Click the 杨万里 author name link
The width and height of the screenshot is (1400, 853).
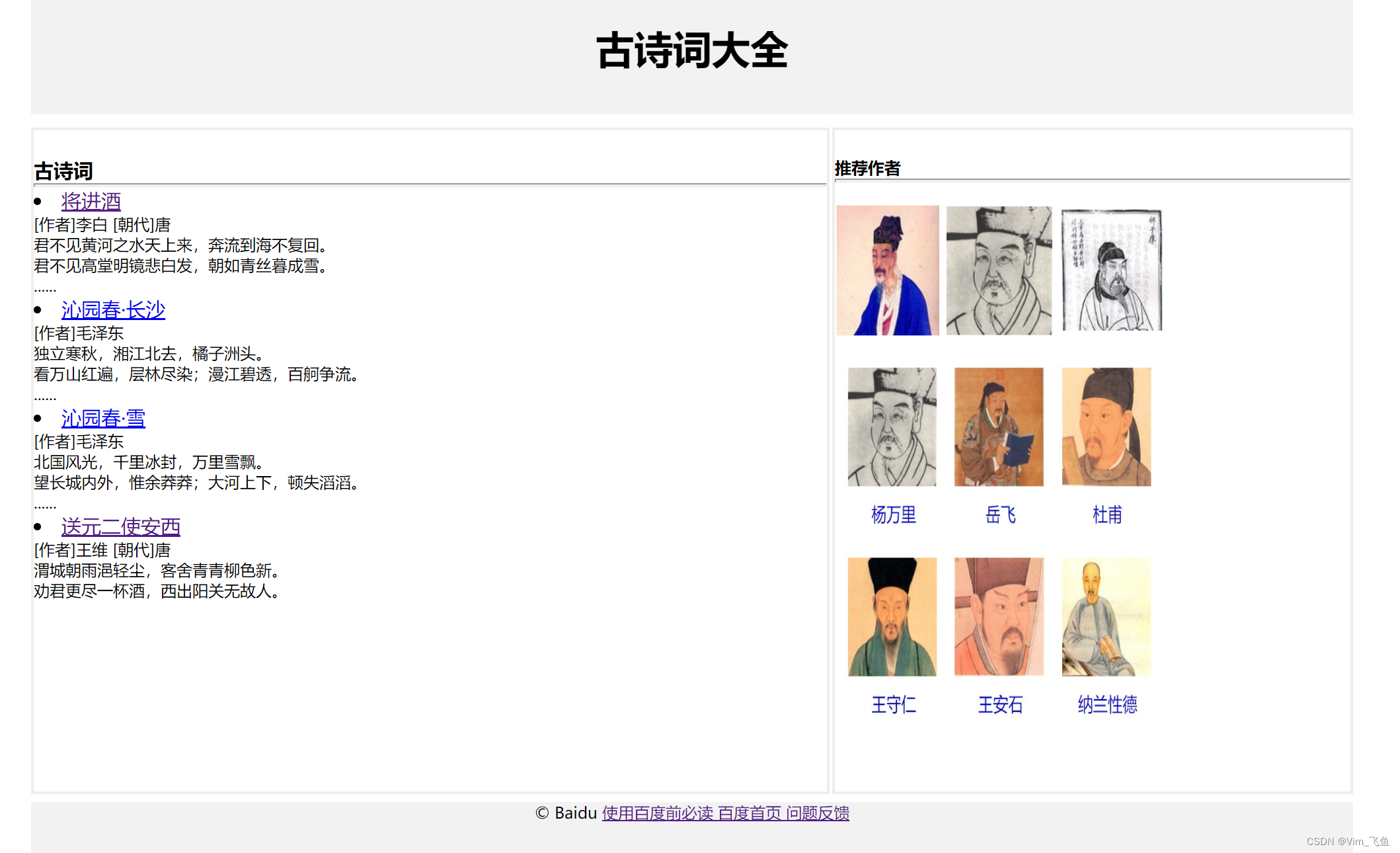893,514
